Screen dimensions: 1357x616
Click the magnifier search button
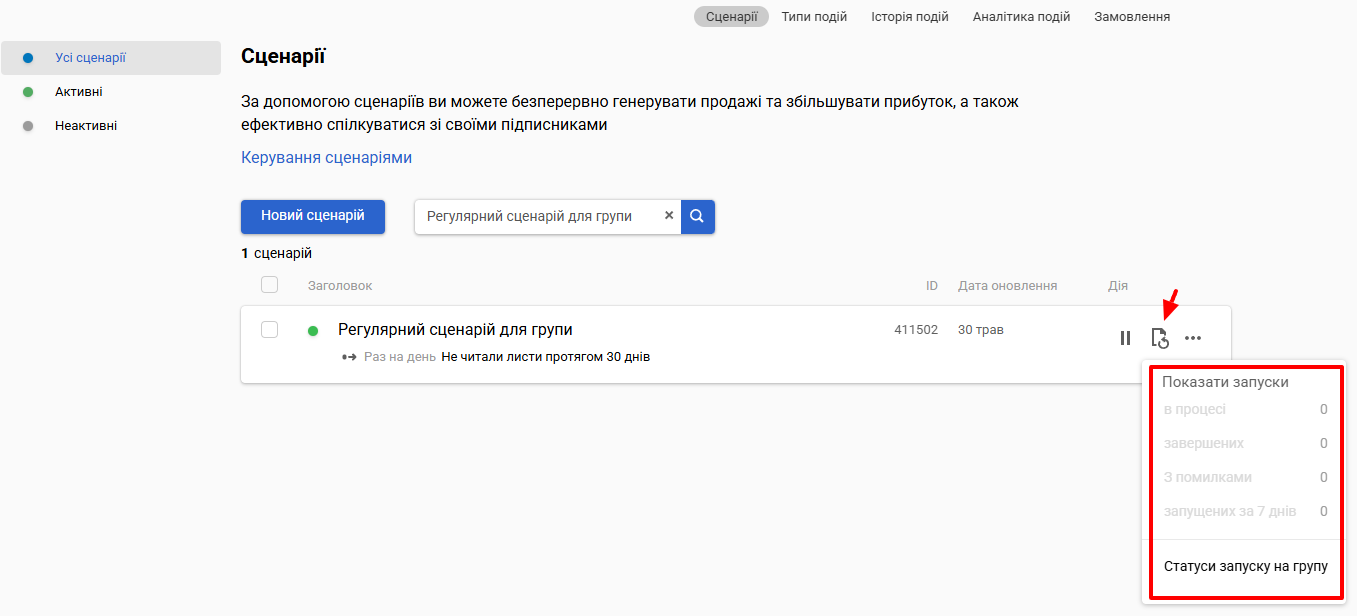tap(698, 216)
